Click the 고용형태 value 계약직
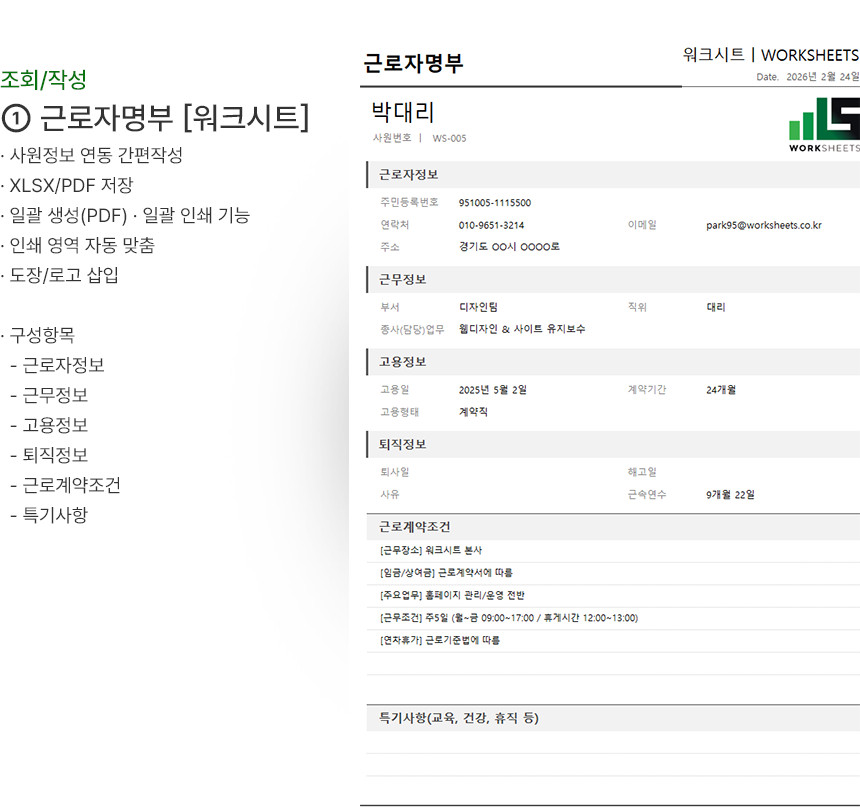The height and width of the screenshot is (807, 860). 473,412
